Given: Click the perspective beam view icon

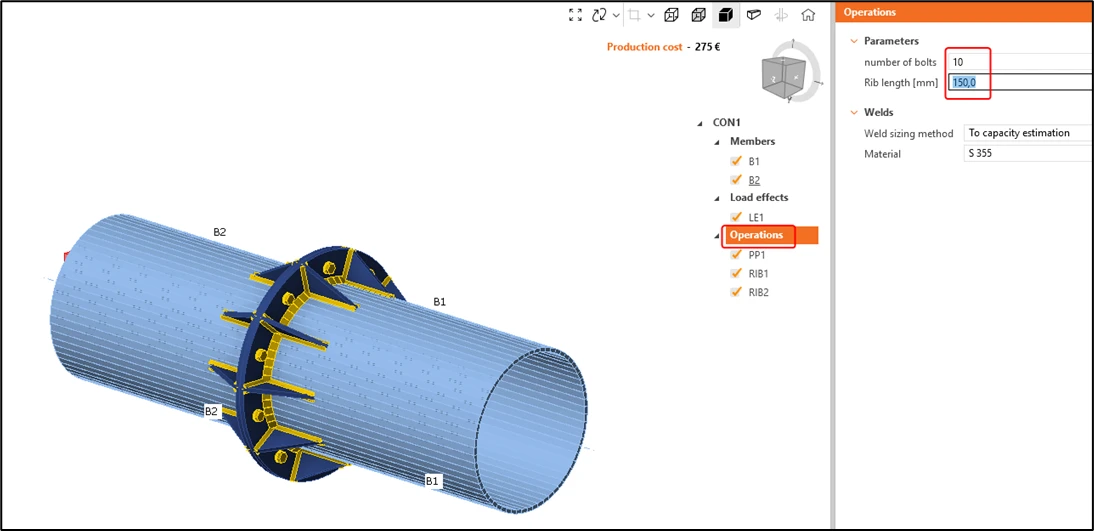Looking at the screenshot, I should point(754,15).
